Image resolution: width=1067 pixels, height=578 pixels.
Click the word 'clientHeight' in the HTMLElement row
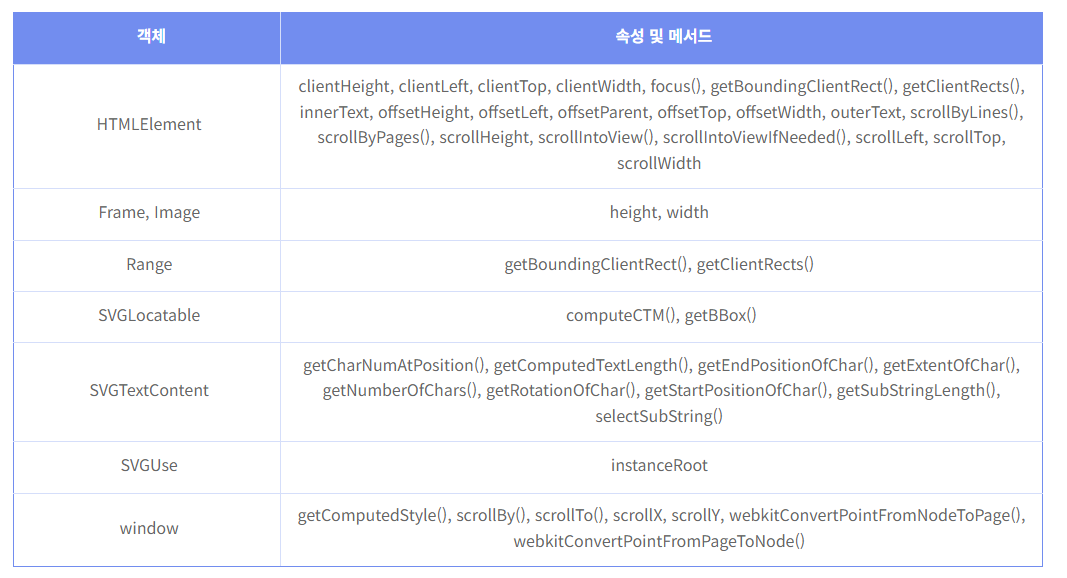pos(344,86)
